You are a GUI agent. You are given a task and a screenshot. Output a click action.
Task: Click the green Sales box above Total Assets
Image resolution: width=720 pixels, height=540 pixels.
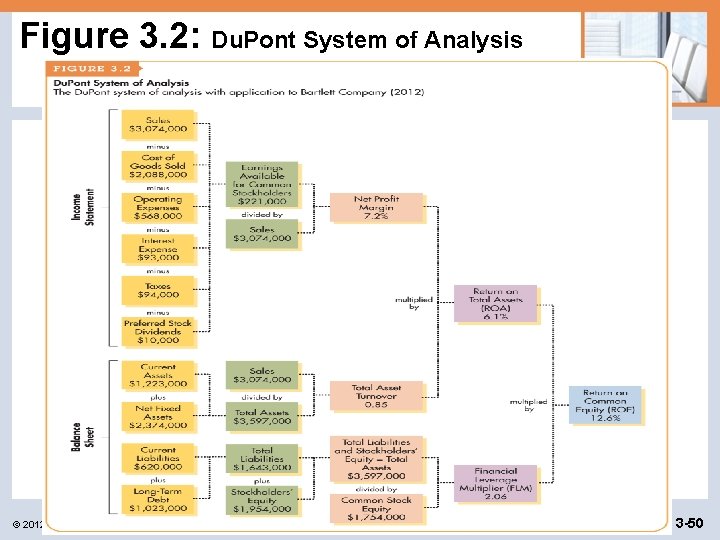tap(262, 375)
